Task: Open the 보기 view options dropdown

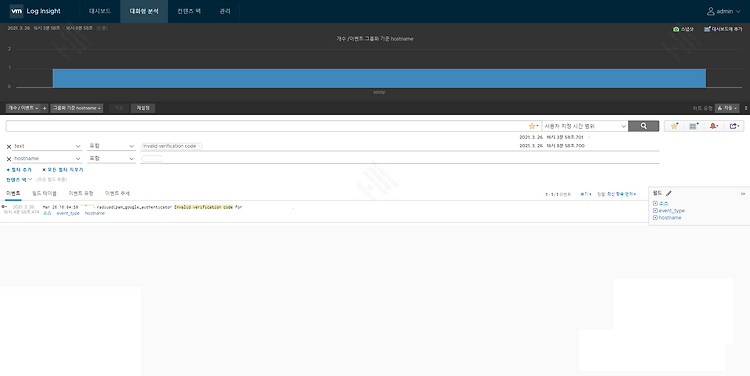Action: click(586, 194)
